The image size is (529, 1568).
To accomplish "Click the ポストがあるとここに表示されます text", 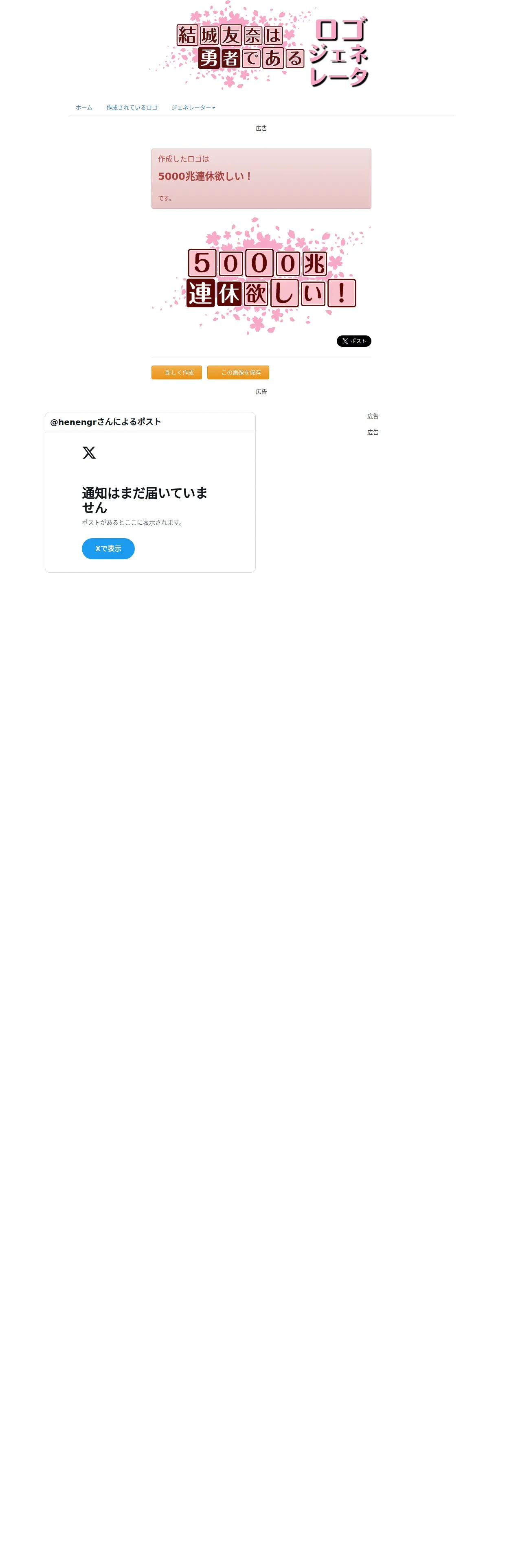I will (x=133, y=522).
